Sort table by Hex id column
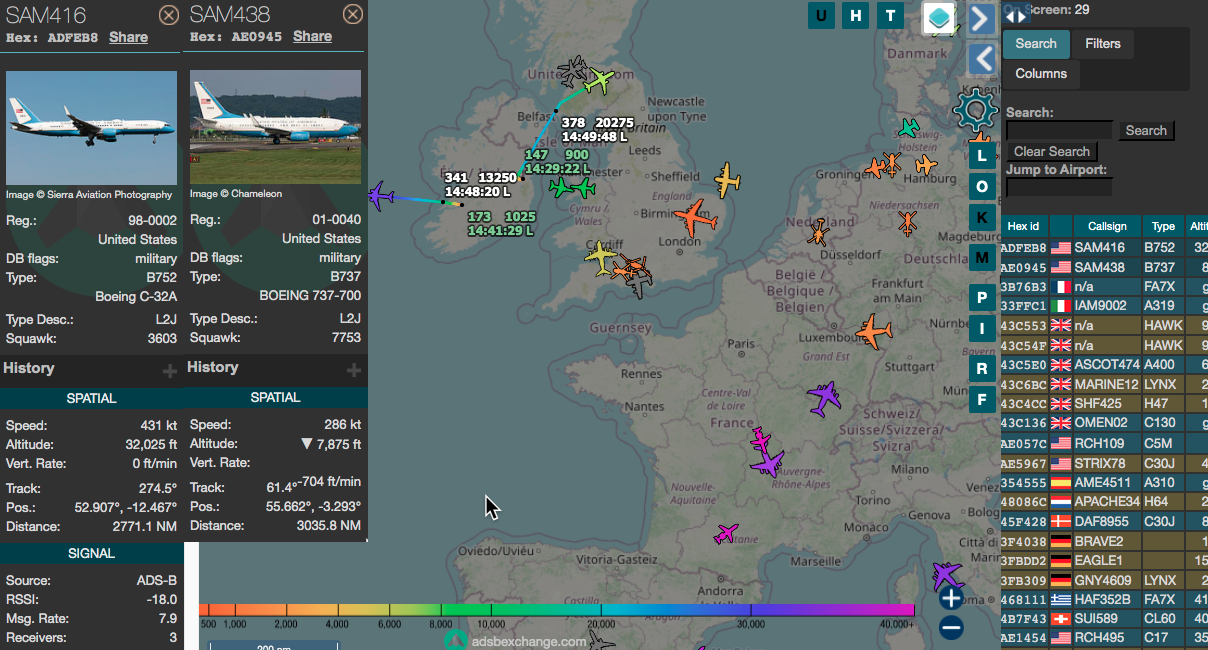Screen dimensions: 1208x650 (1023, 227)
